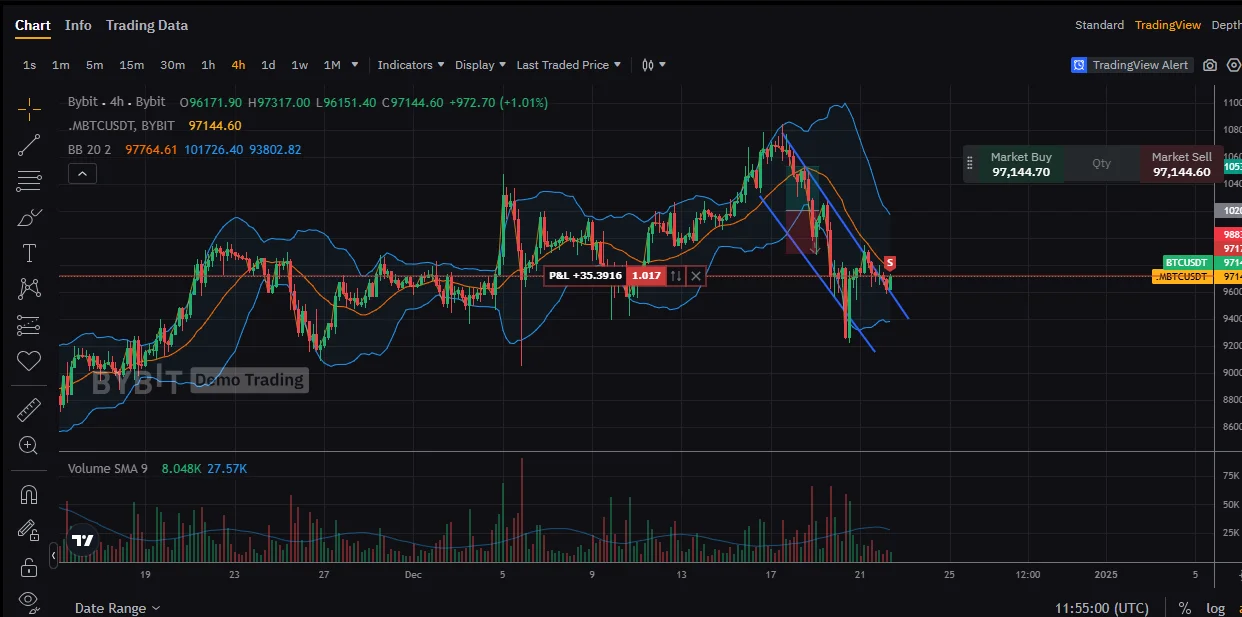Toggle hide all drawings eye icon
Screen dimensions: 1242x617
click(29, 600)
